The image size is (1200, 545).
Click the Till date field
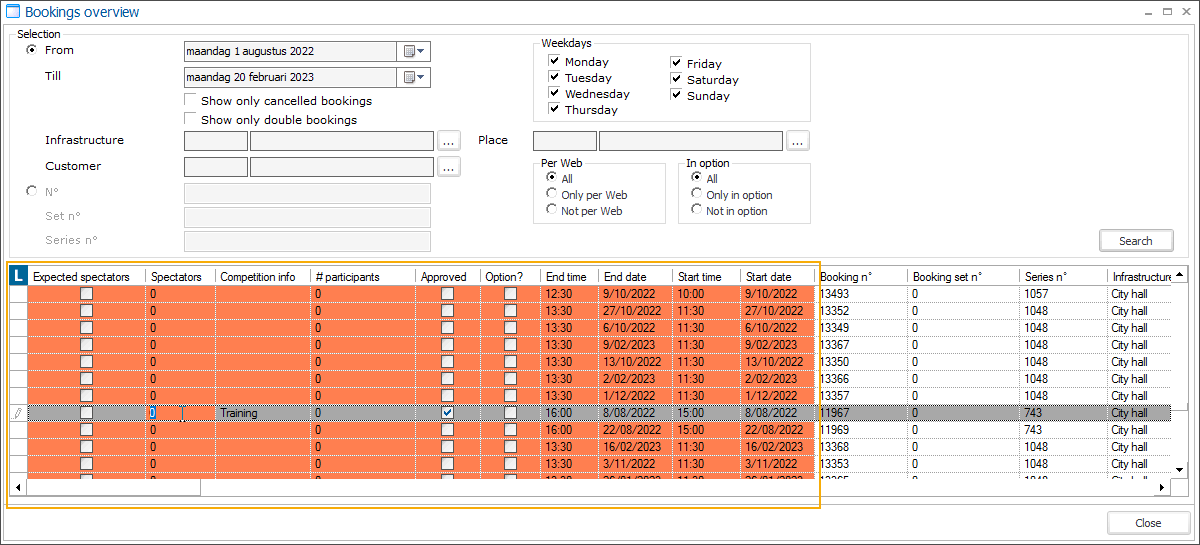click(291, 77)
